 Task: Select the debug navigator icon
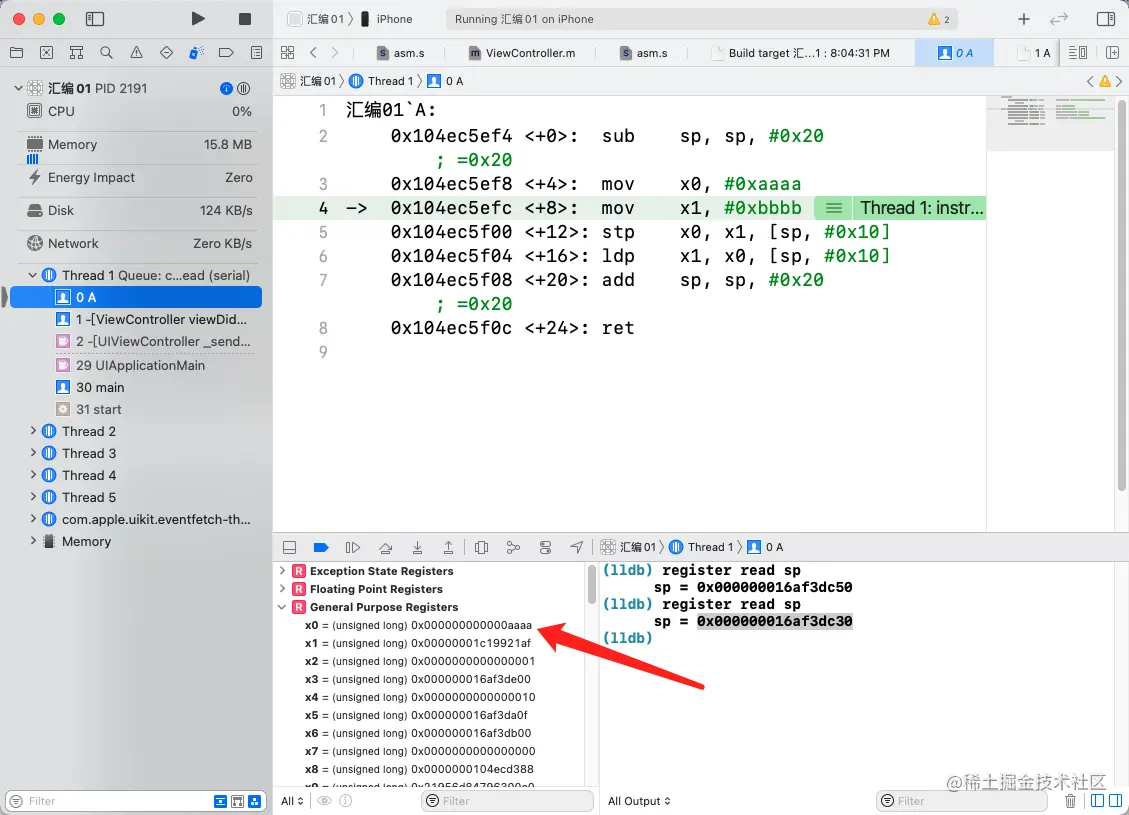tap(196, 53)
